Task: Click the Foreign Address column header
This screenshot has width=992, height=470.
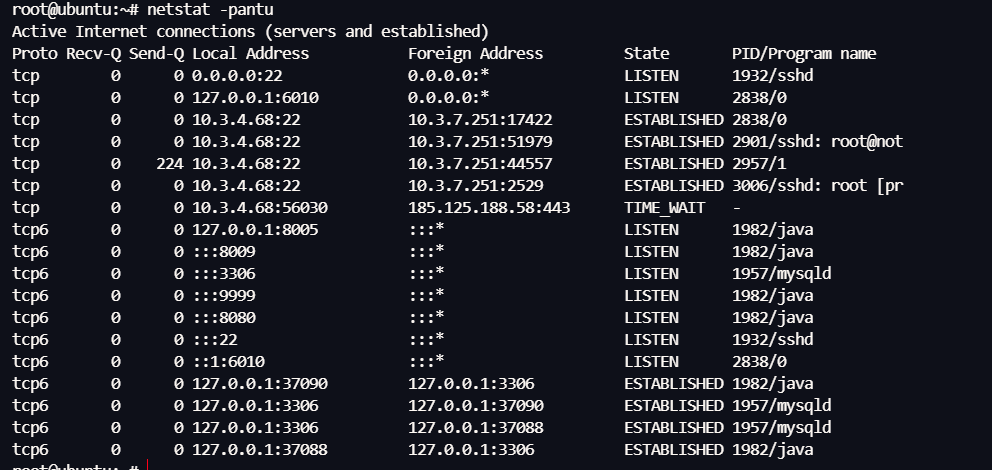Action: (475, 54)
